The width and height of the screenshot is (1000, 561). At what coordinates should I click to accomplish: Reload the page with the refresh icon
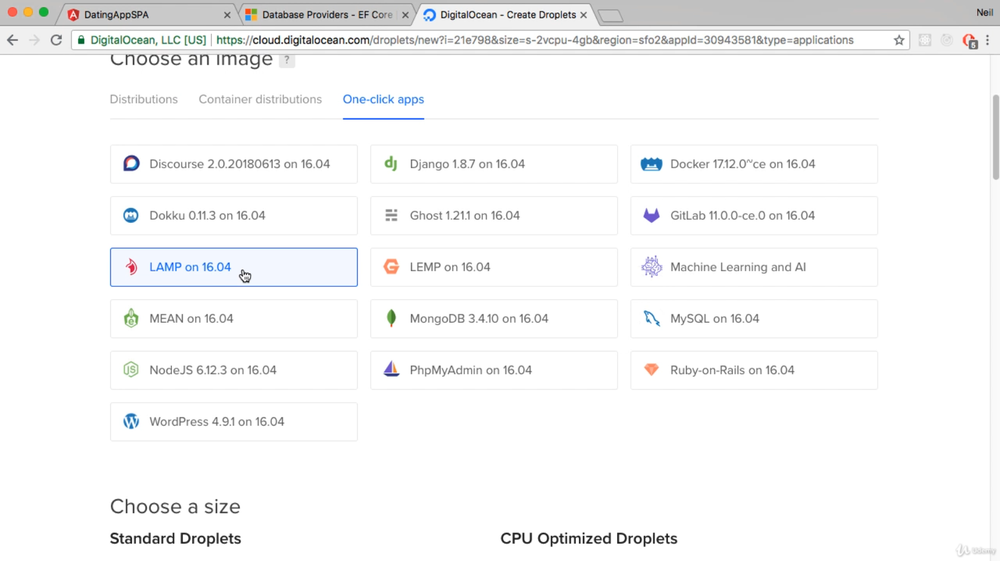[x=56, y=40]
